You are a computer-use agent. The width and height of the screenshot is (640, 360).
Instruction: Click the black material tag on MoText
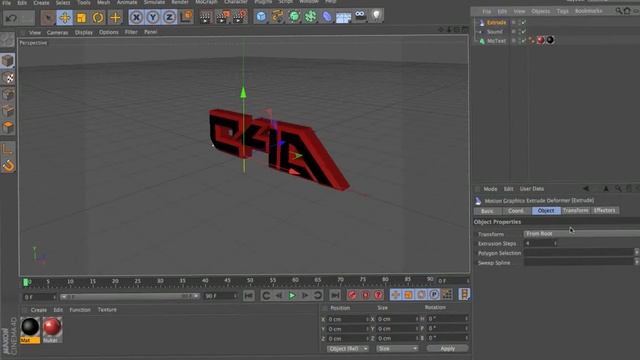point(550,40)
